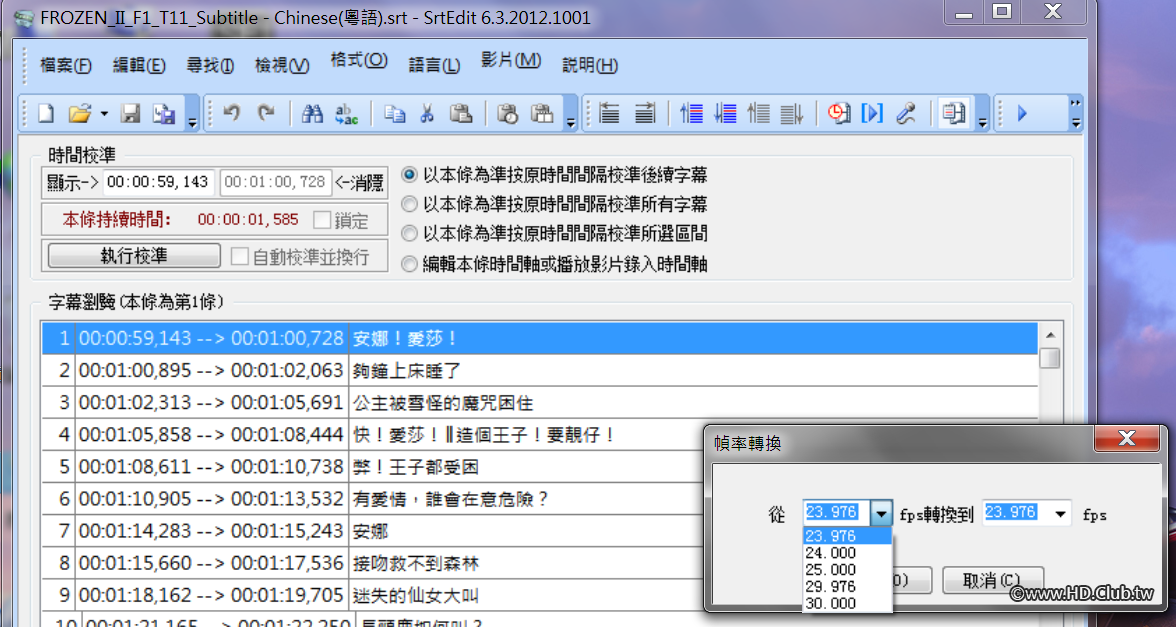This screenshot has width=1176, height=627.
Task: Close the 幀率轉換 dialog
Action: click(x=1126, y=440)
